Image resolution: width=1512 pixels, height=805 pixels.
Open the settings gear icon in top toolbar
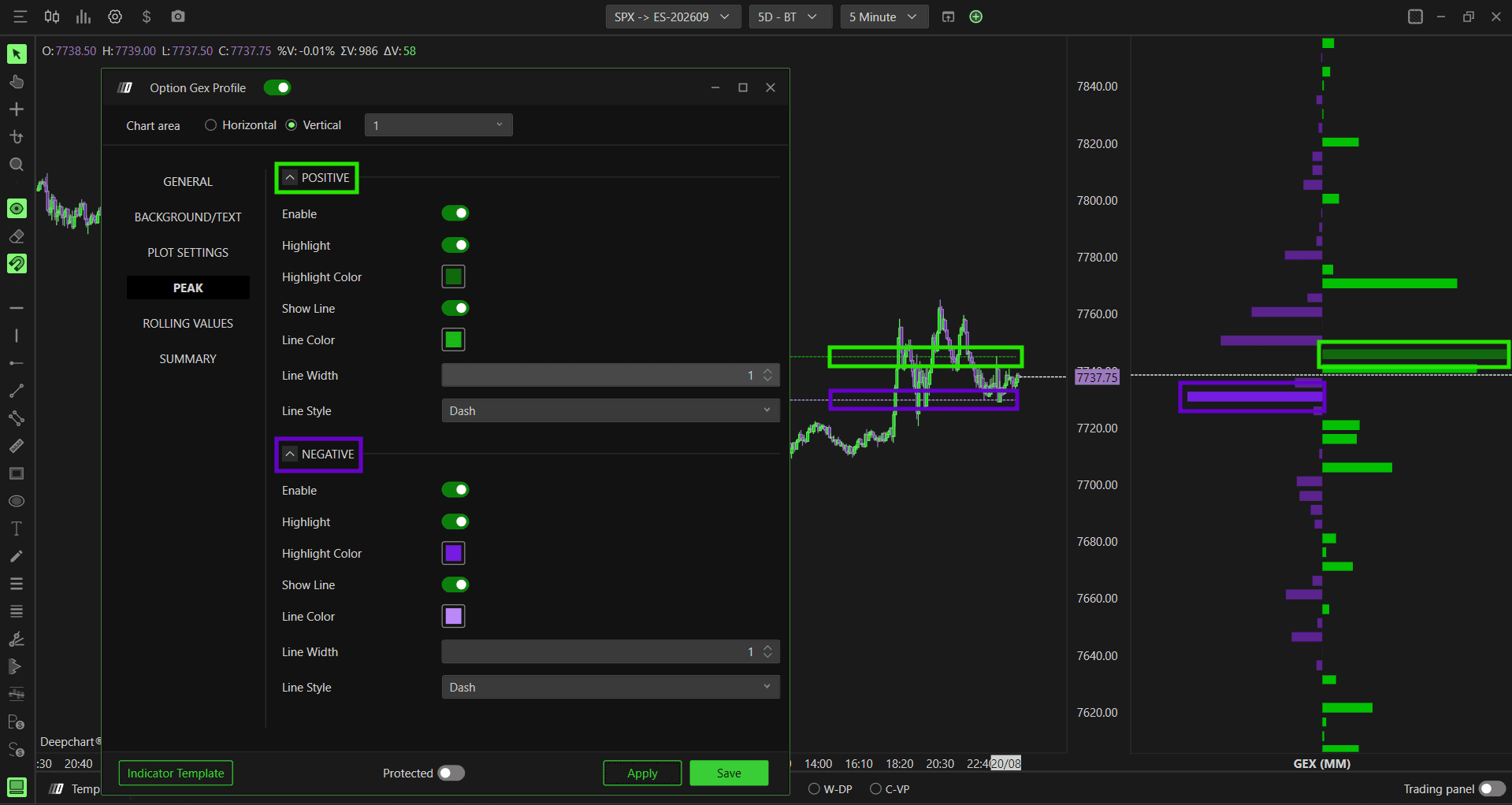coord(115,17)
